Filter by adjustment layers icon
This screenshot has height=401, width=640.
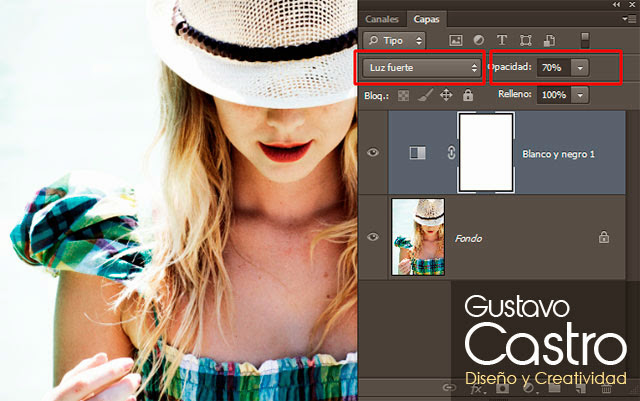tap(479, 40)
